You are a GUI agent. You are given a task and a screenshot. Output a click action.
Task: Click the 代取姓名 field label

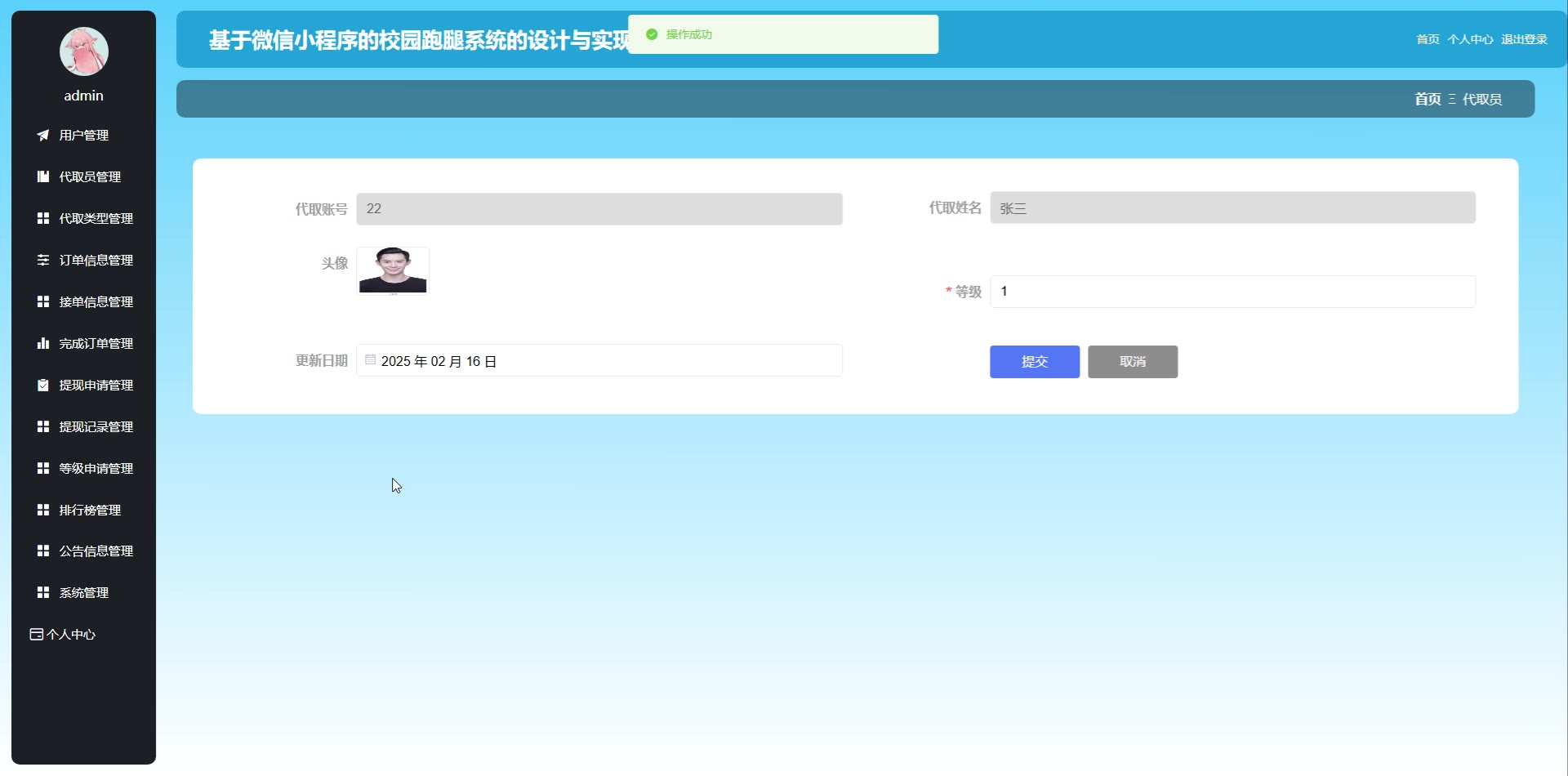(x=955, y=207)
